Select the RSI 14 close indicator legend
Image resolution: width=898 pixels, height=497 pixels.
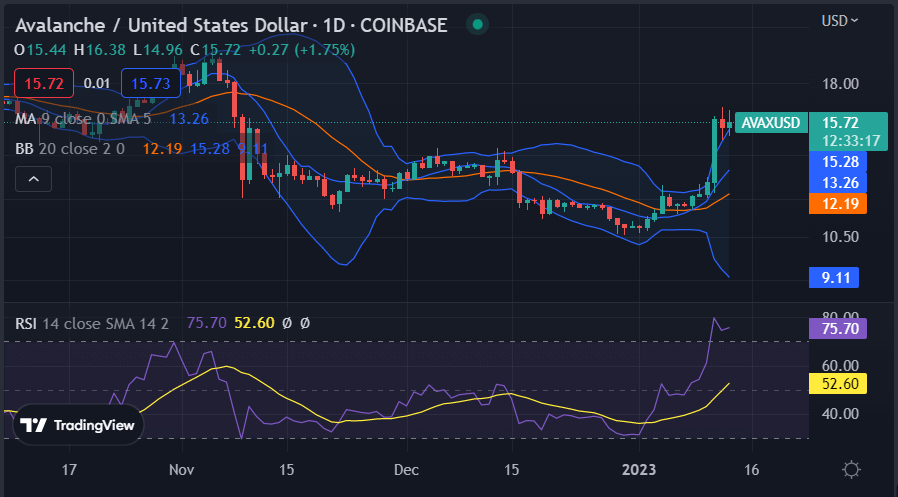pyautogui.click(x=92, y=324)
